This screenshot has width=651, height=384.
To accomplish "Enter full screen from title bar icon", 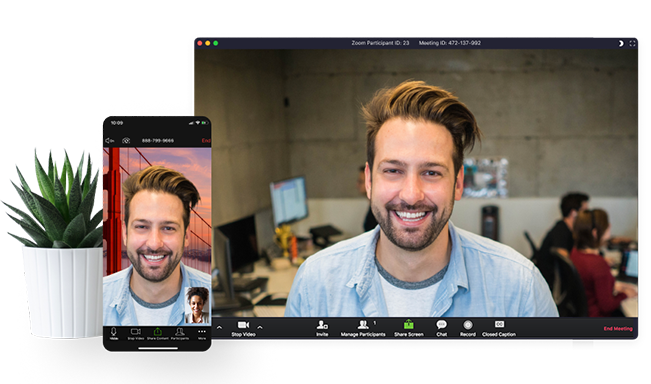I will 632,43.
